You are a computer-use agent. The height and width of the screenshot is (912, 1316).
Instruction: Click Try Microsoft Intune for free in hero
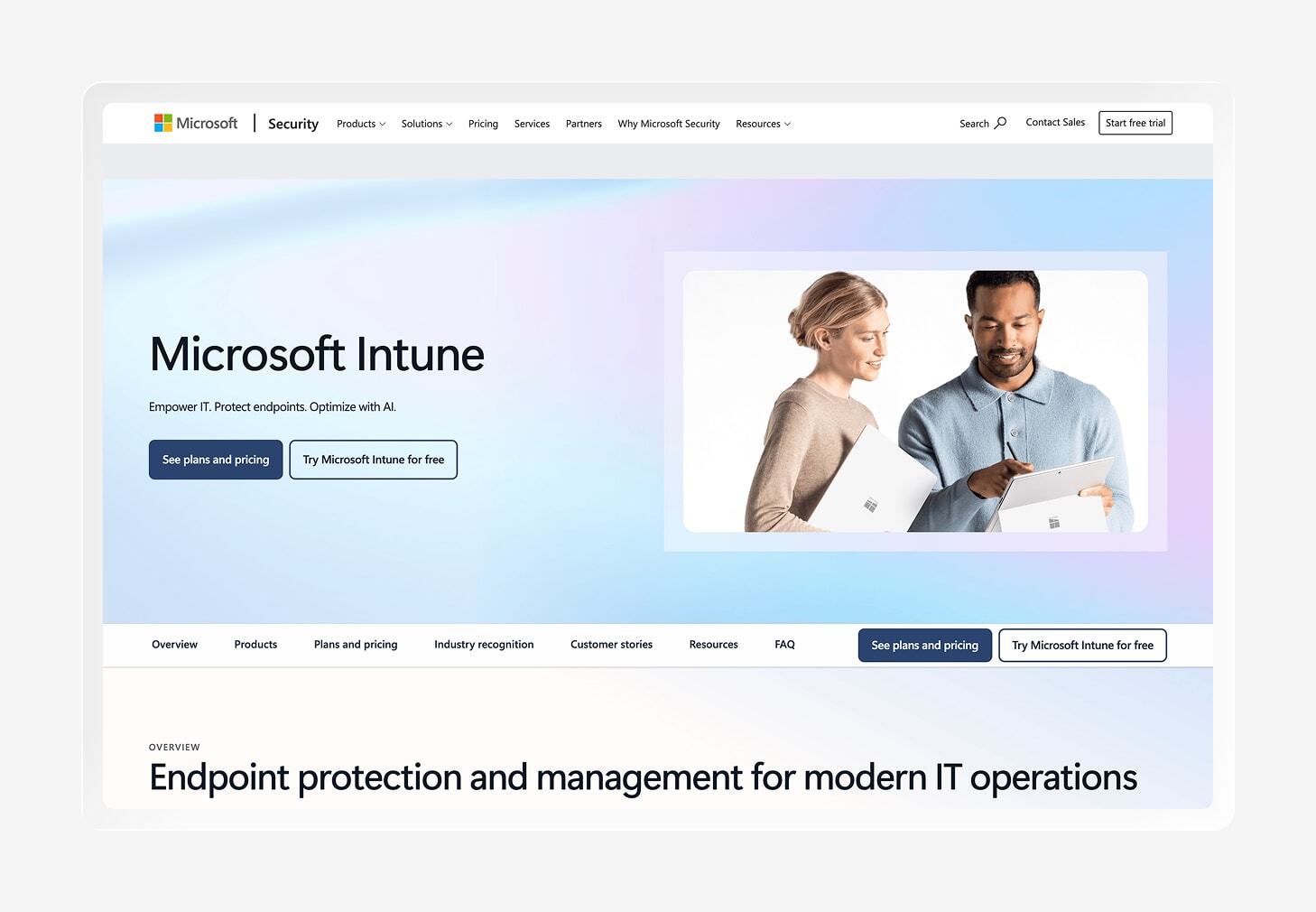pyautogui.click(x=374, y=460)
